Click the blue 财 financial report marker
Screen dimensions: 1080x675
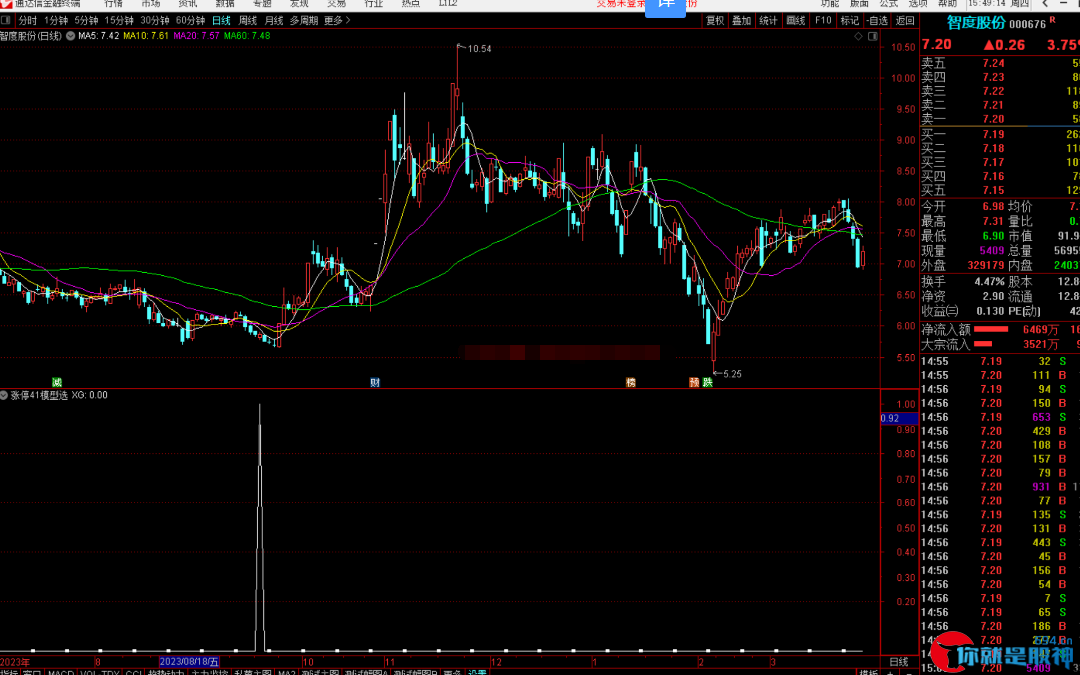coord(375,382)
